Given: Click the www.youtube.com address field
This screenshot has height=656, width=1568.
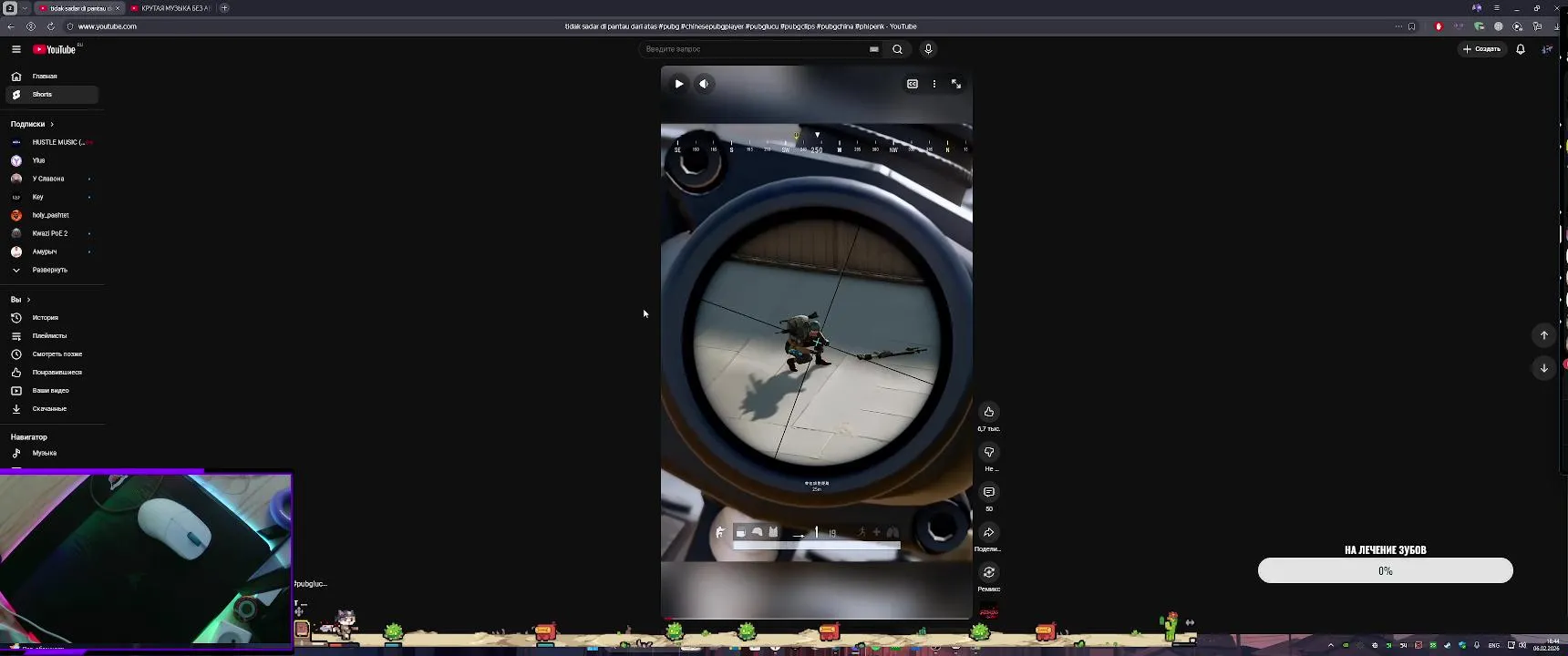Looking at the screenshot, I should click(x=107, y=26).
